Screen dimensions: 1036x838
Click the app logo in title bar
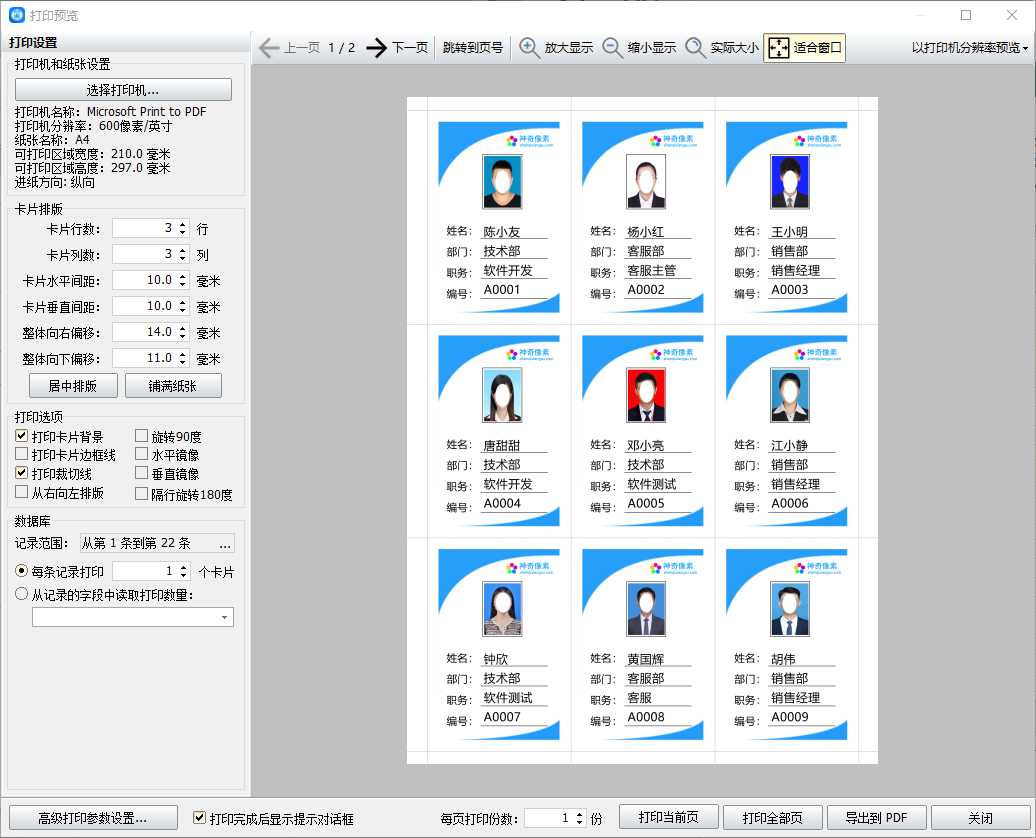(16, 15)
